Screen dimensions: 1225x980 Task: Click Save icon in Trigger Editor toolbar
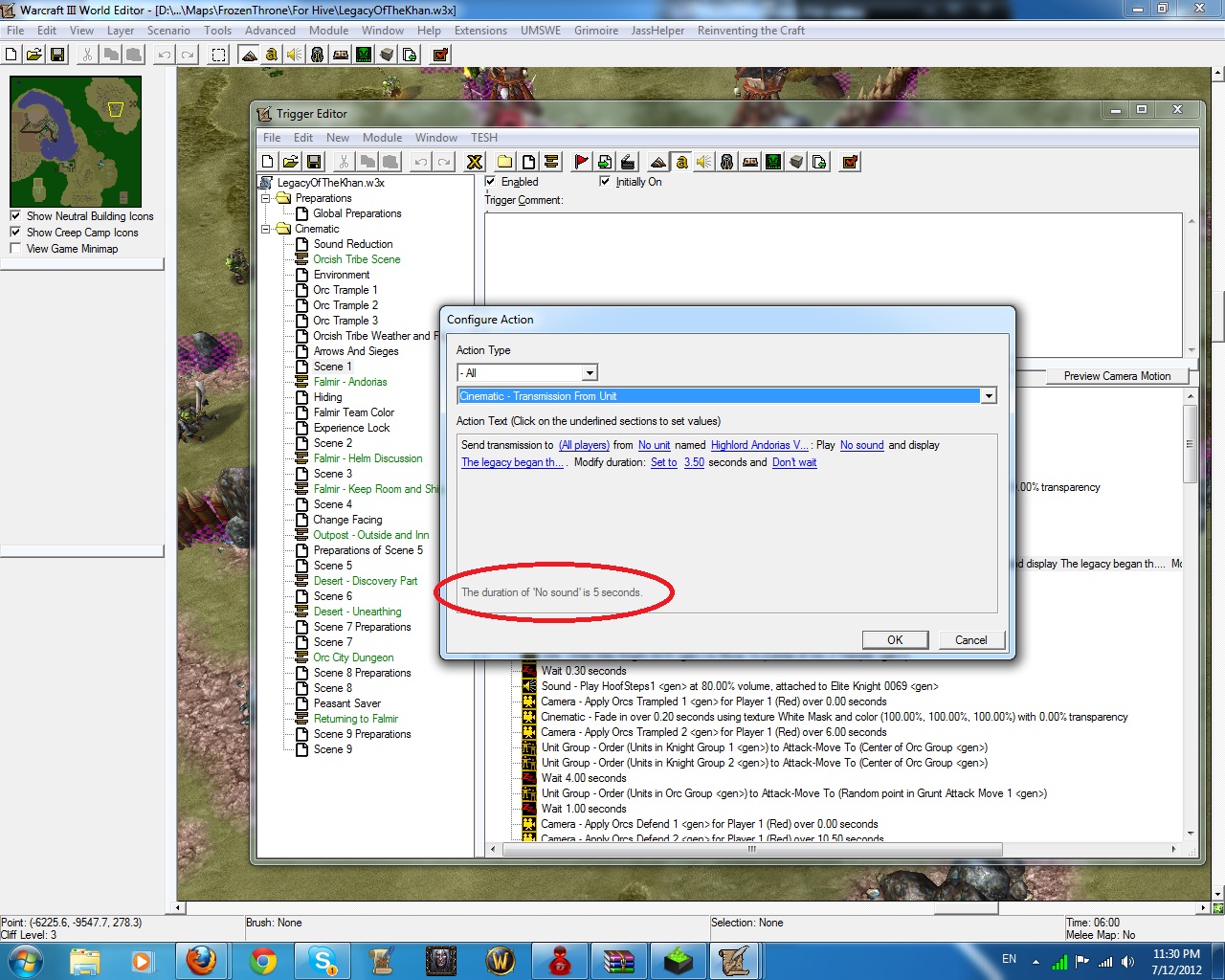(313, 162)
